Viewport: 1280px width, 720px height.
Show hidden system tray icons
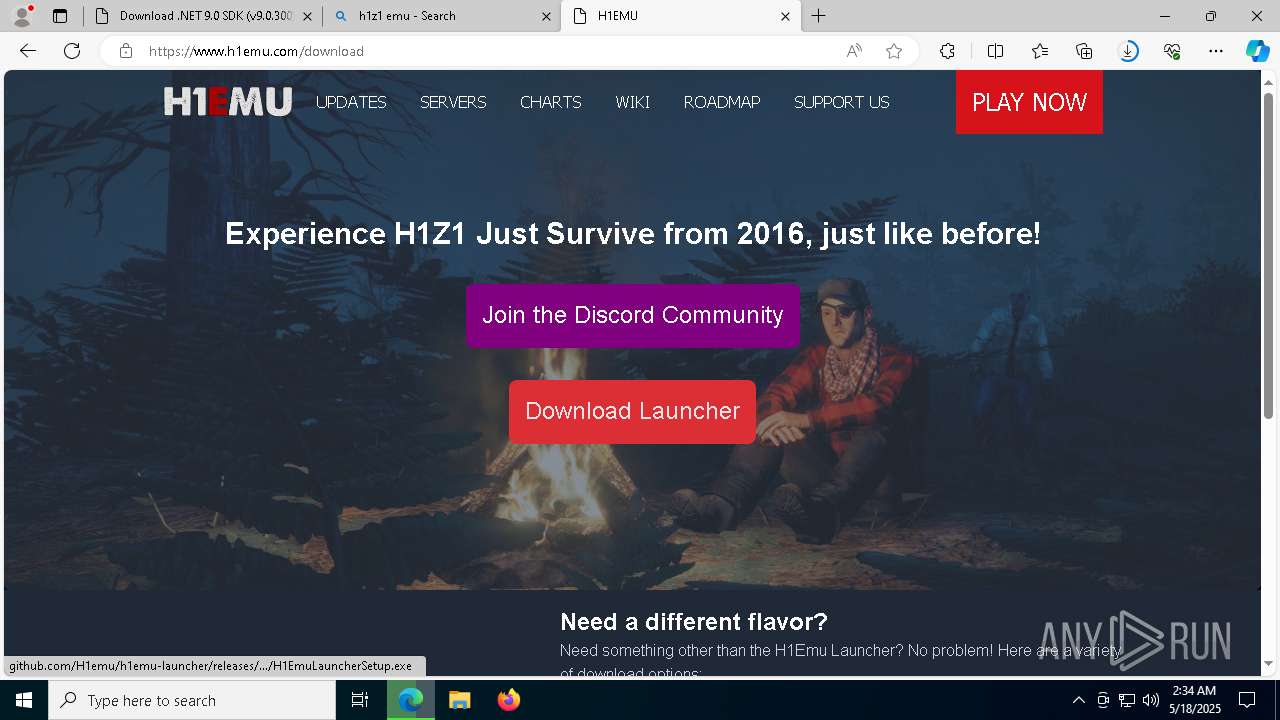click(x=1078, y=700)
